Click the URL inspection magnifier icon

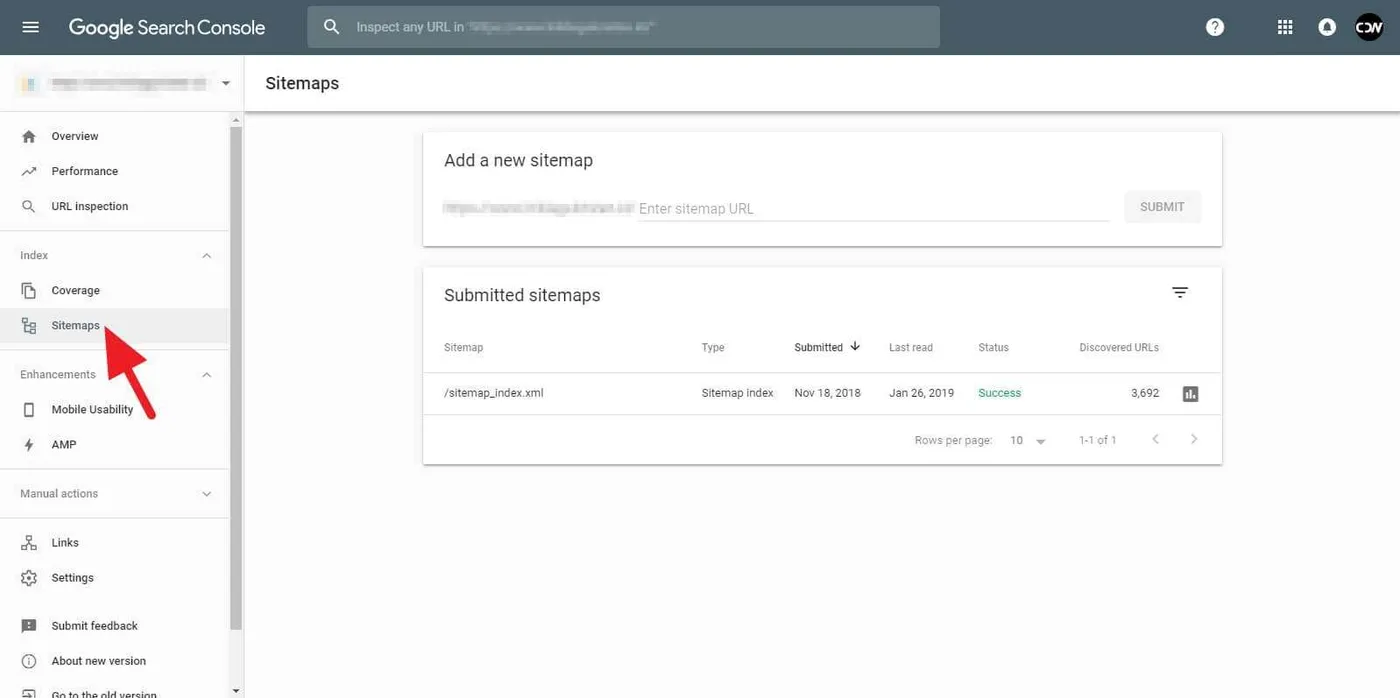point(29,206)
